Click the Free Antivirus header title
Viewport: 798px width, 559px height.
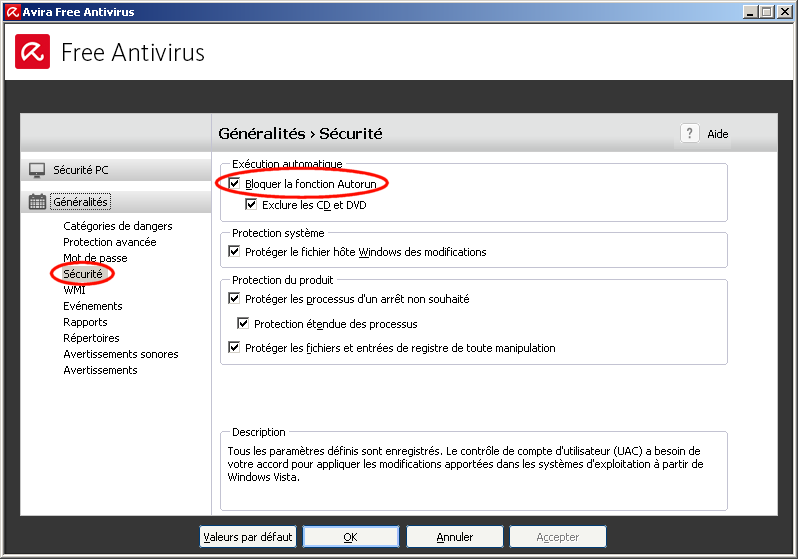coord(133,52)
